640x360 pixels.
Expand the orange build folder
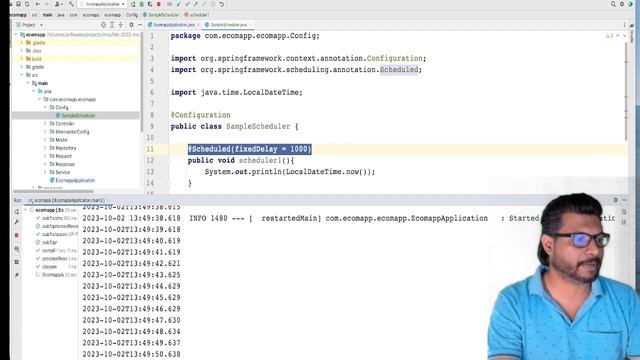[22, 59]
